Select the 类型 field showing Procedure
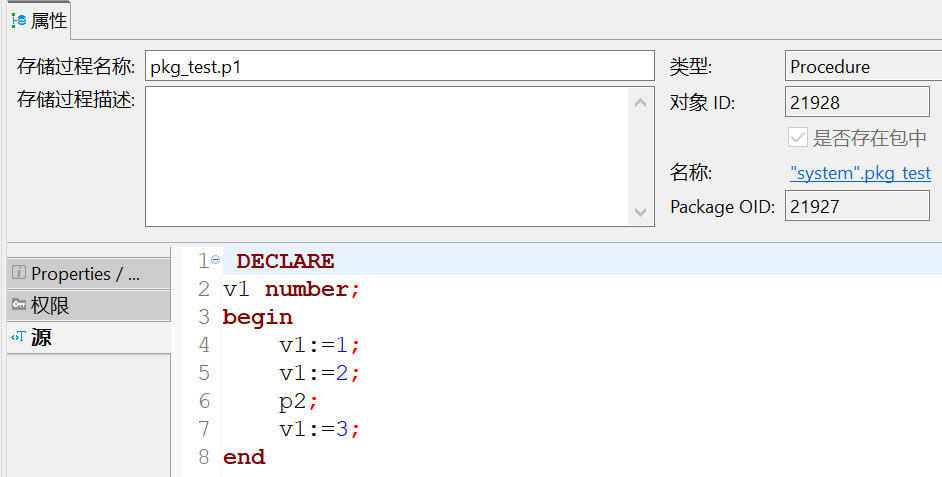The image size is (942, 477). [862, 67]
